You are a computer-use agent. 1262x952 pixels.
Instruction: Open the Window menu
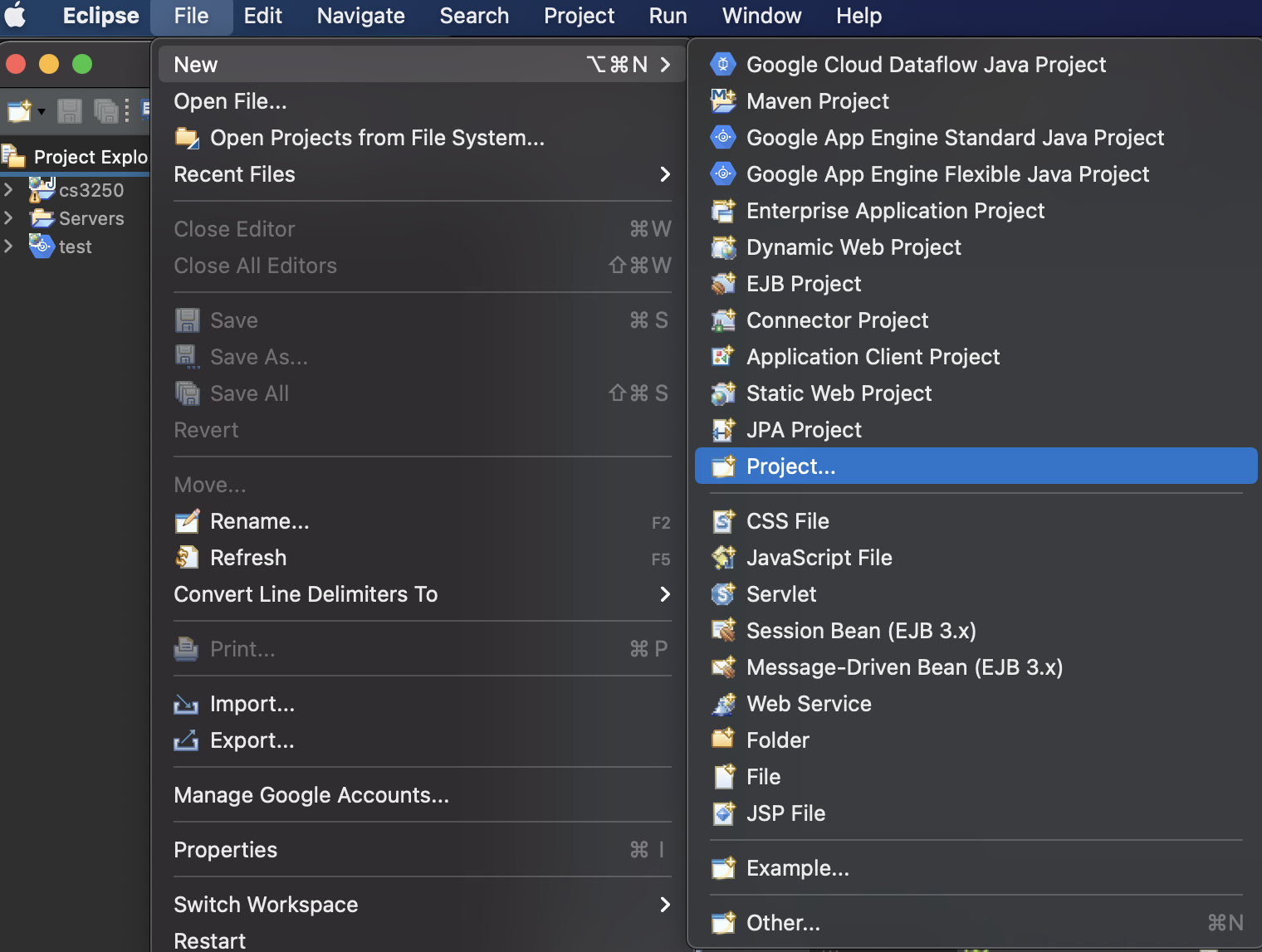[761, 16]
